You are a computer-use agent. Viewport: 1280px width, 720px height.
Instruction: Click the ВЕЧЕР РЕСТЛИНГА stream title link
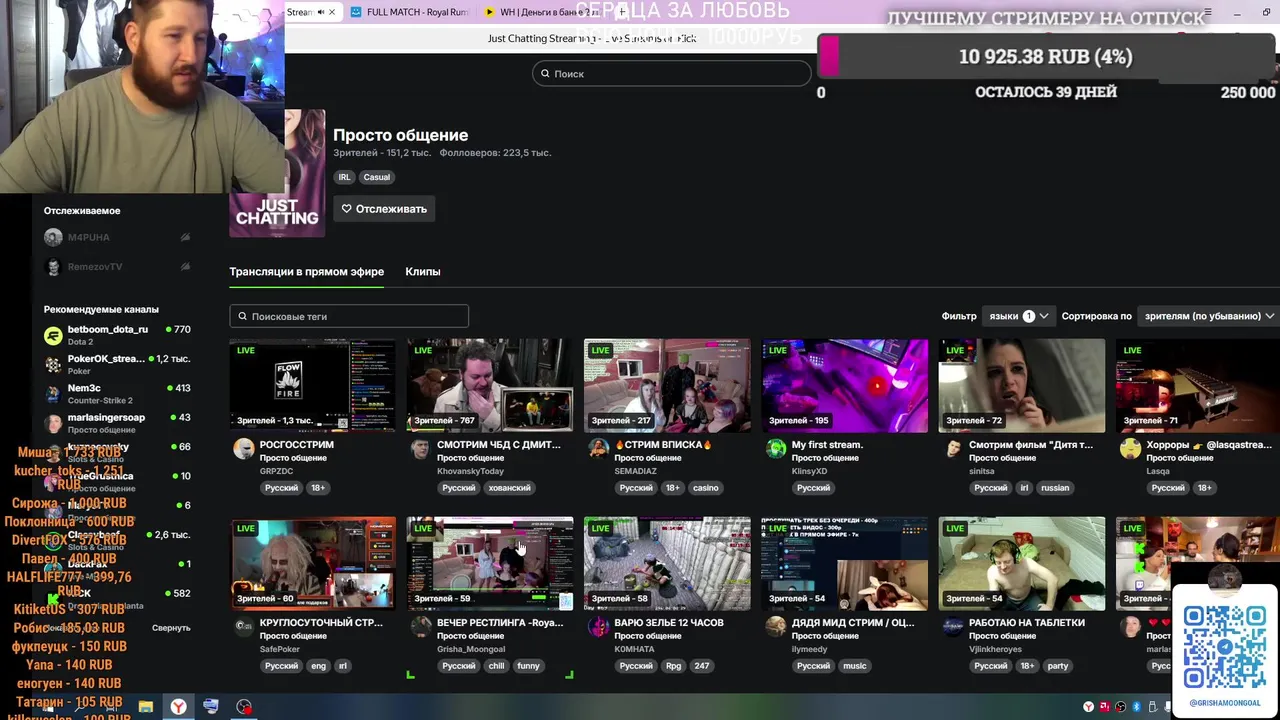(x=500, y=623)
